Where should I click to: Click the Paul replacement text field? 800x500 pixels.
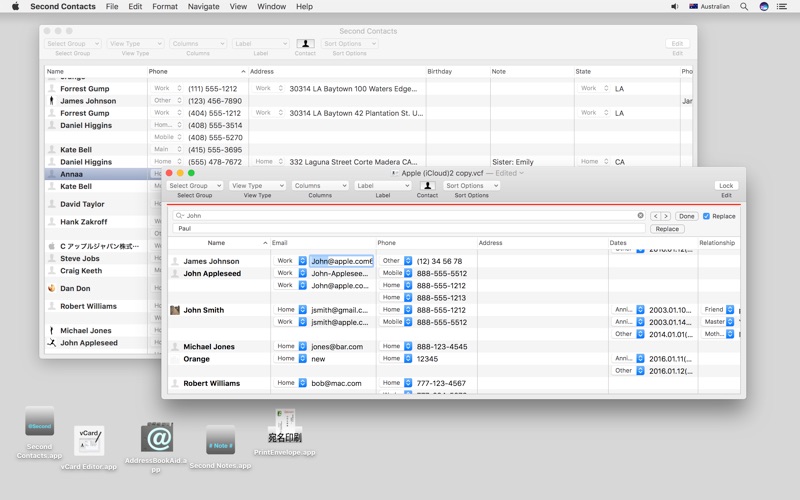click(x=409, y=229)
